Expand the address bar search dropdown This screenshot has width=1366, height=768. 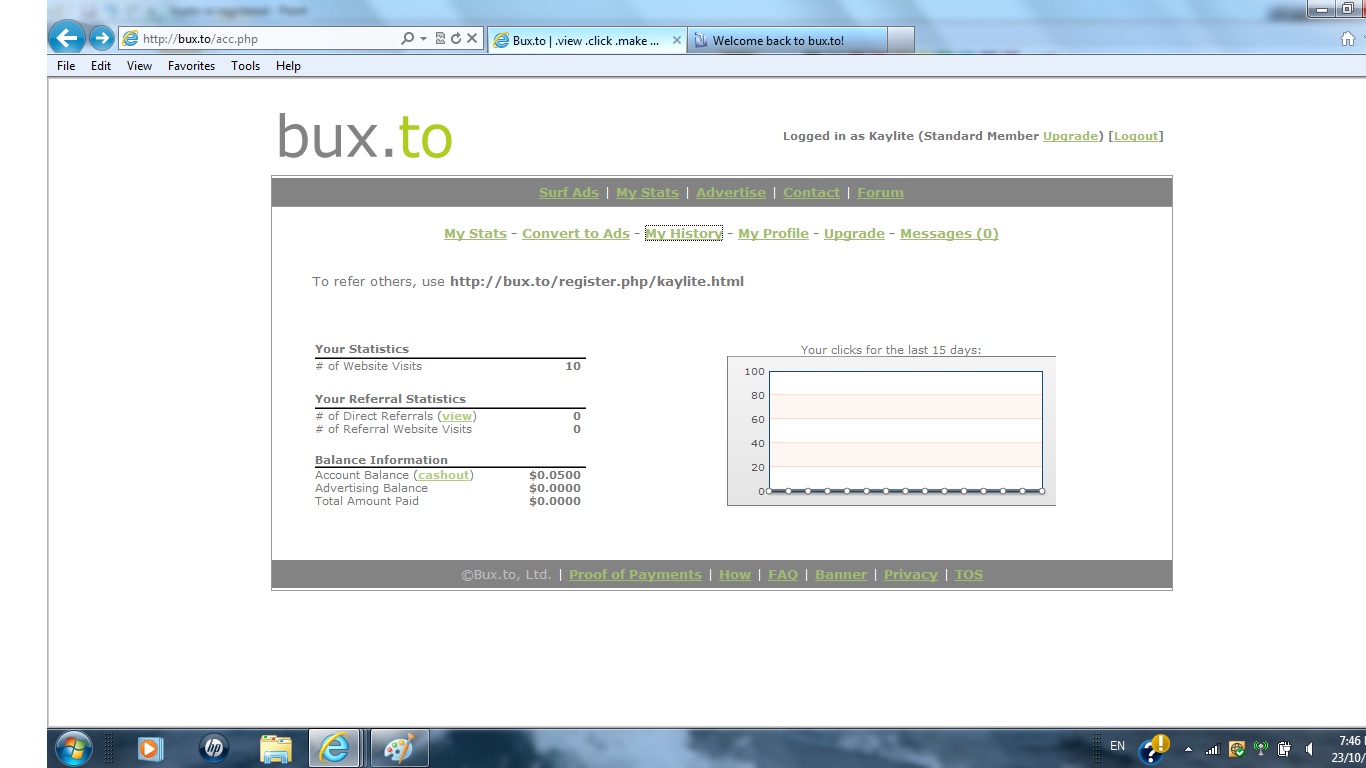tap(423, 40)
